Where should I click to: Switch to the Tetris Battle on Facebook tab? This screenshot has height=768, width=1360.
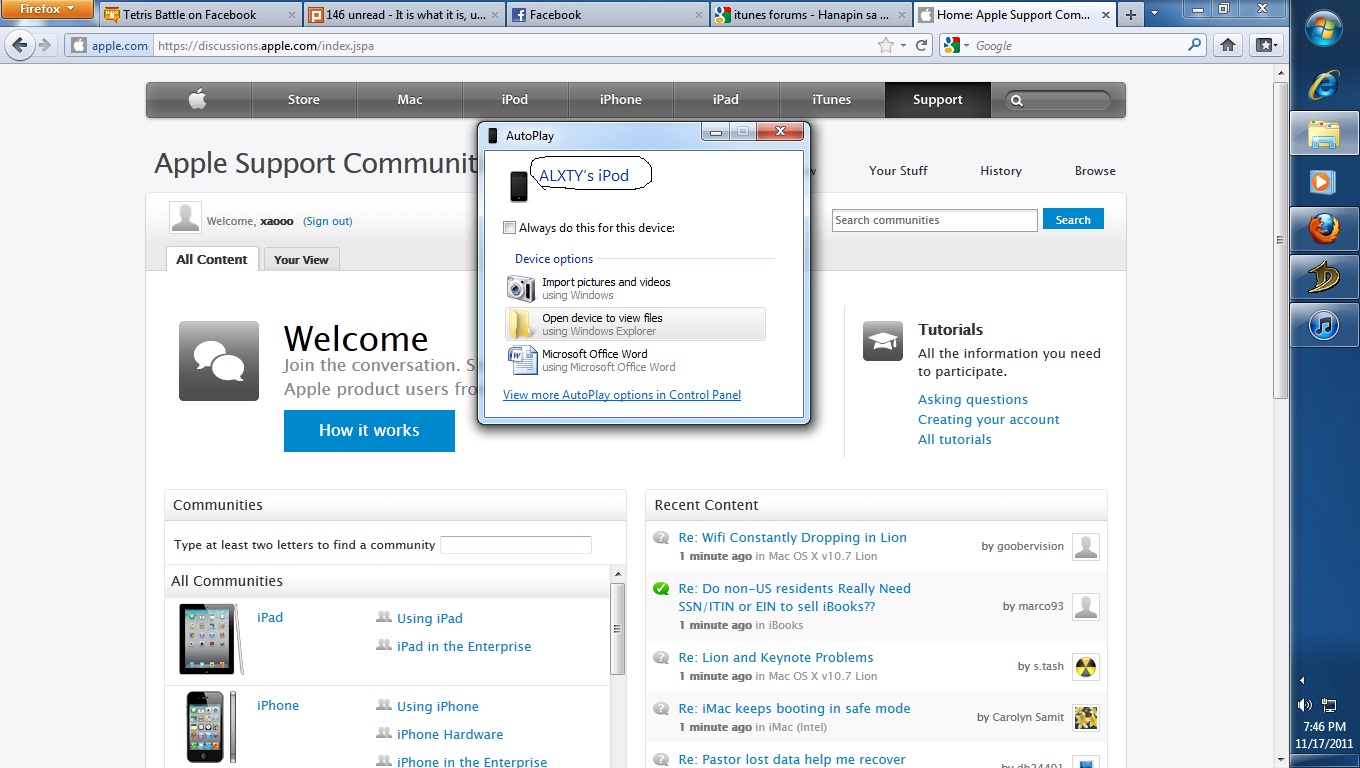click(199, 15)
